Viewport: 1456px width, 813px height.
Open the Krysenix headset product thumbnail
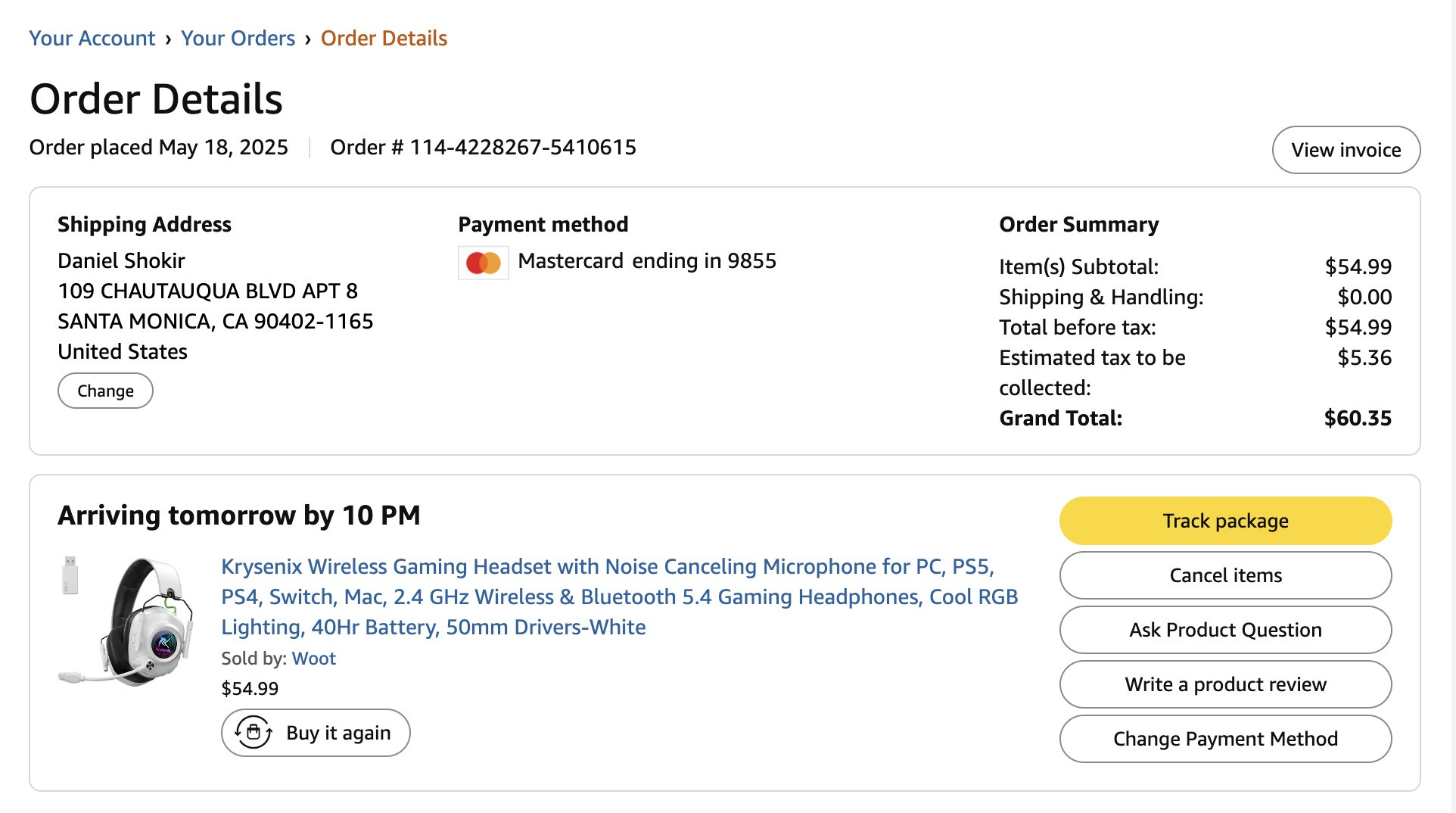pos(126,622)
